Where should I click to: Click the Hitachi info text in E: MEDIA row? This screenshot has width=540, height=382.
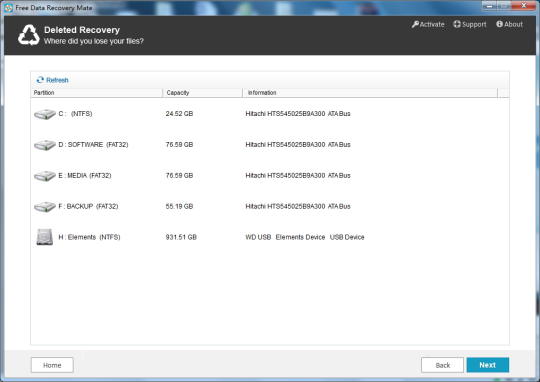coord(298,176)
